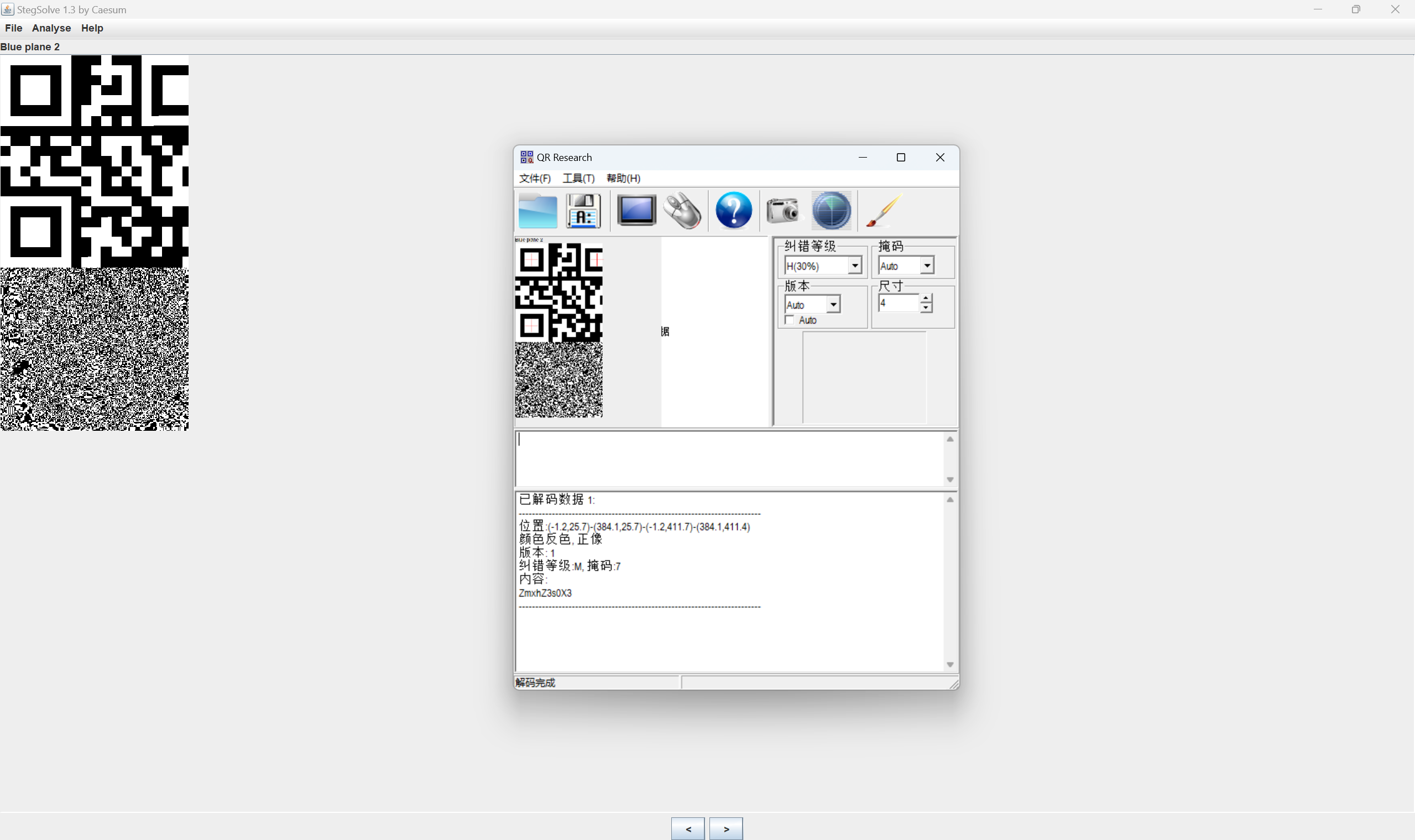Select the mouse tool icon
The image size is (1415, 840).
pos(682,211)
